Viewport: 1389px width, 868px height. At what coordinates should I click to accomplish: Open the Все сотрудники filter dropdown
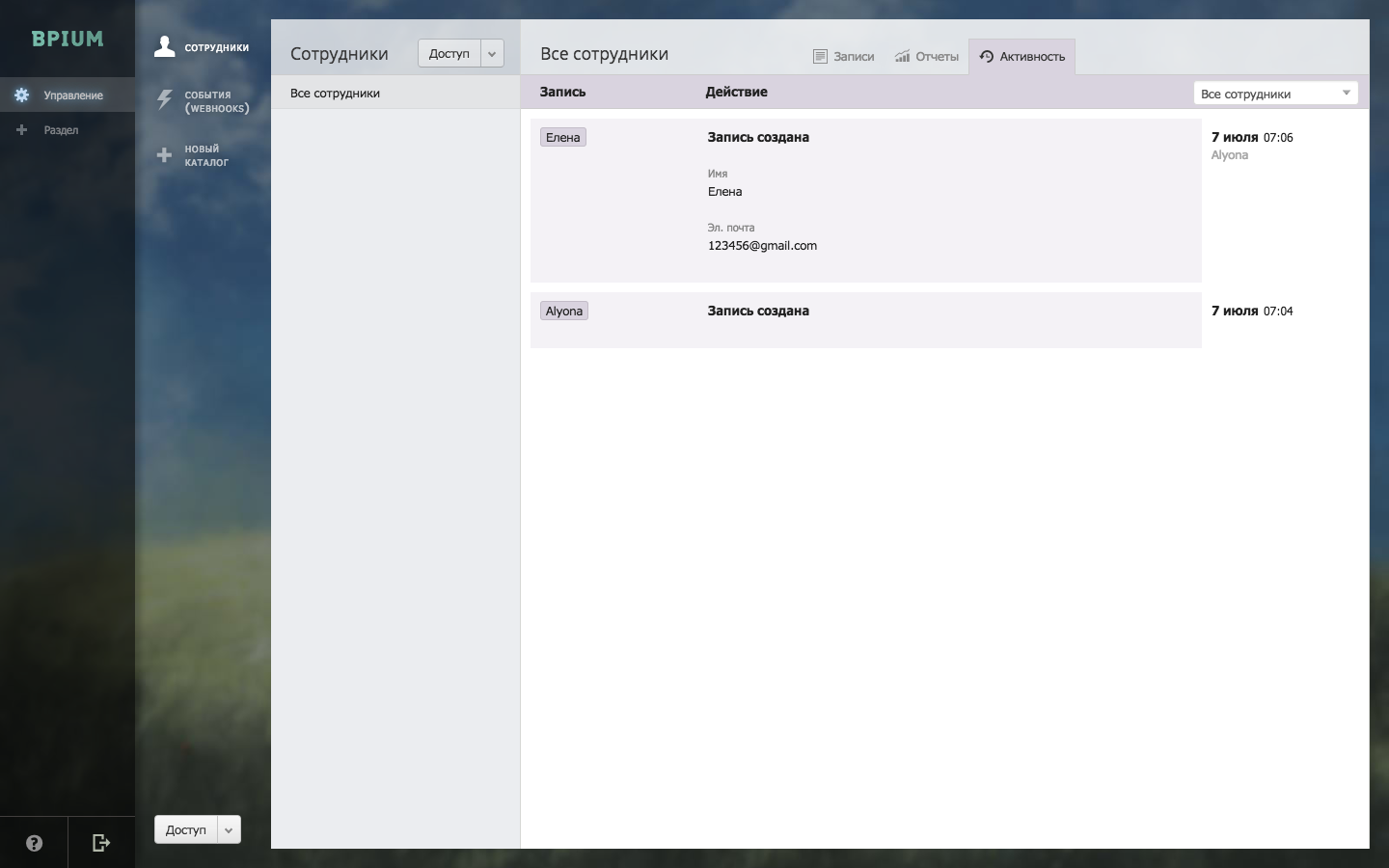pyautogui.click(x=1275, y=94)
